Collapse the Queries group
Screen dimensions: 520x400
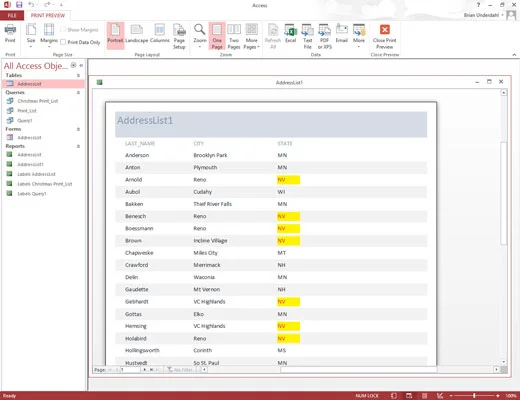tap(79, 92)
